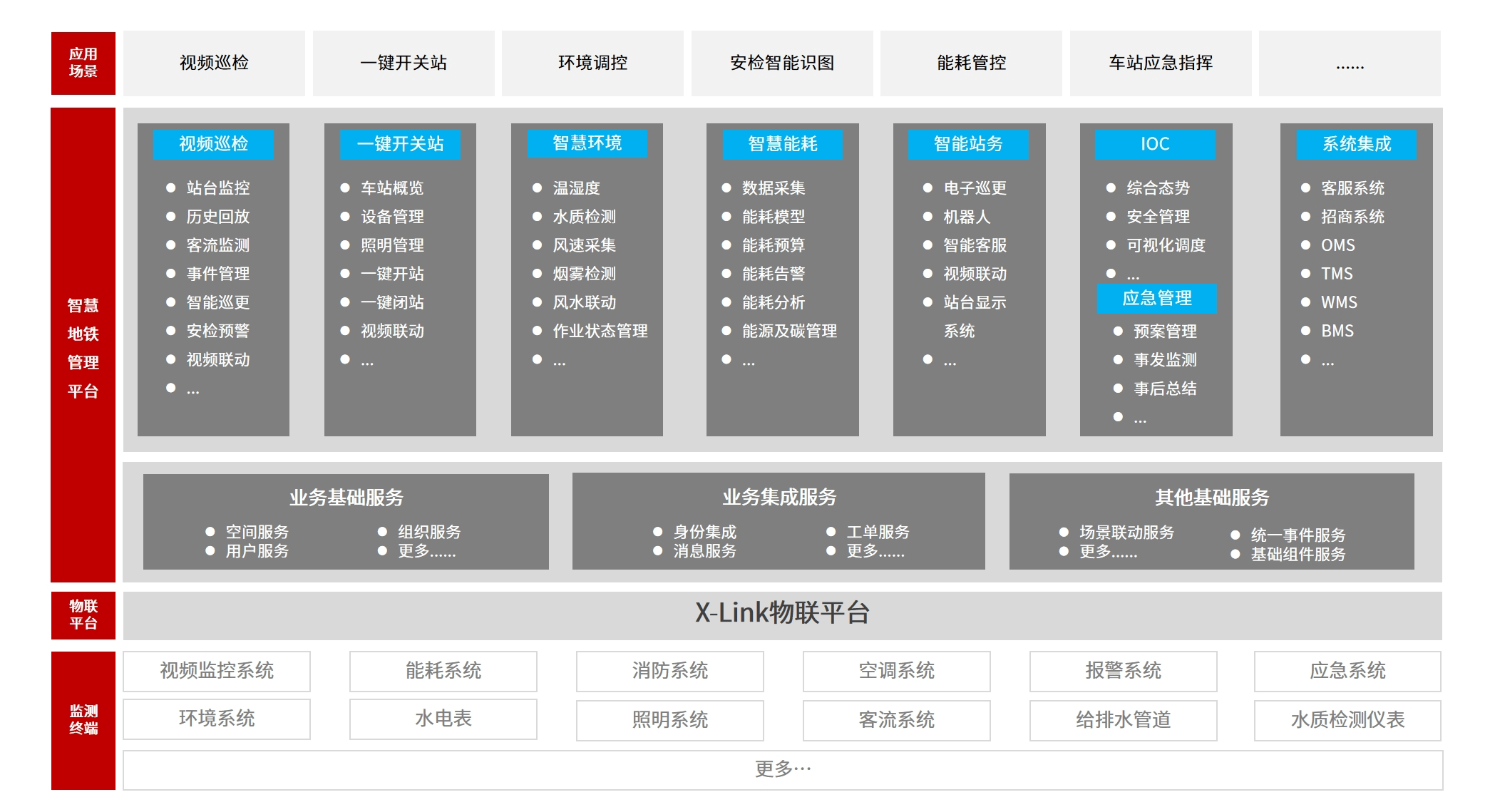Click the 工单服务 item
1495x812 pixels.
(x=878, y=532)
